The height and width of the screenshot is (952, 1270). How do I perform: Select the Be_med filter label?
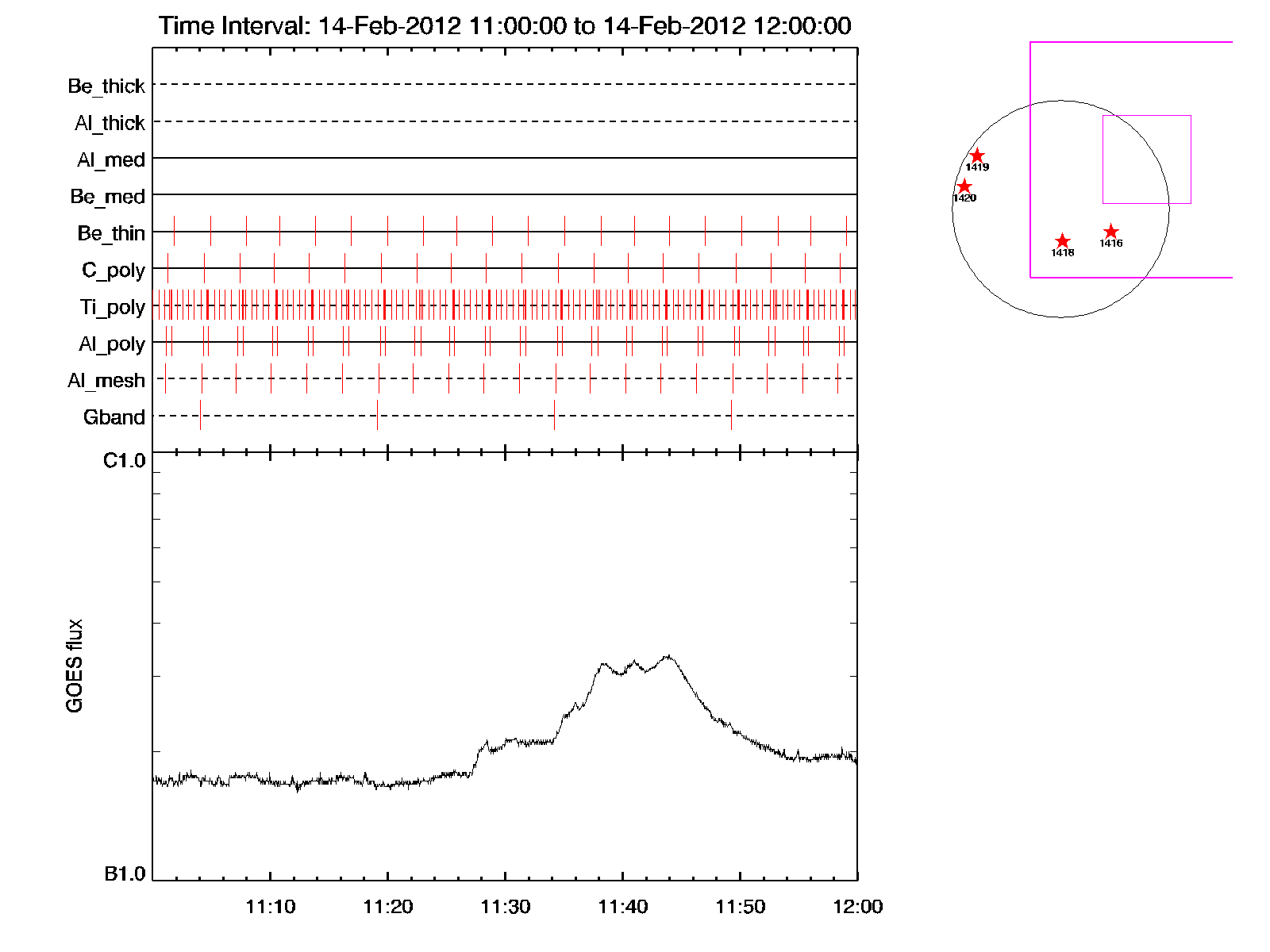pyautogui.click(x=107, y=196)
